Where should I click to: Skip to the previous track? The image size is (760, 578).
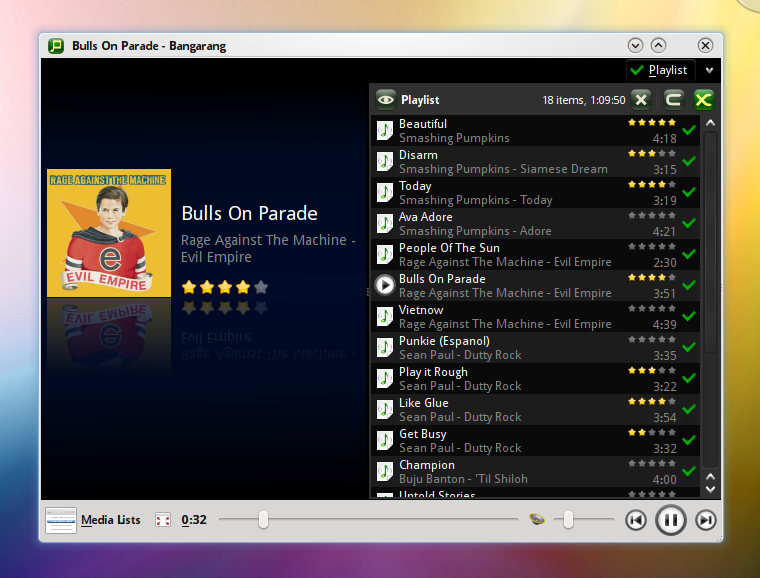pyautogui.click(x=635, y=520)
